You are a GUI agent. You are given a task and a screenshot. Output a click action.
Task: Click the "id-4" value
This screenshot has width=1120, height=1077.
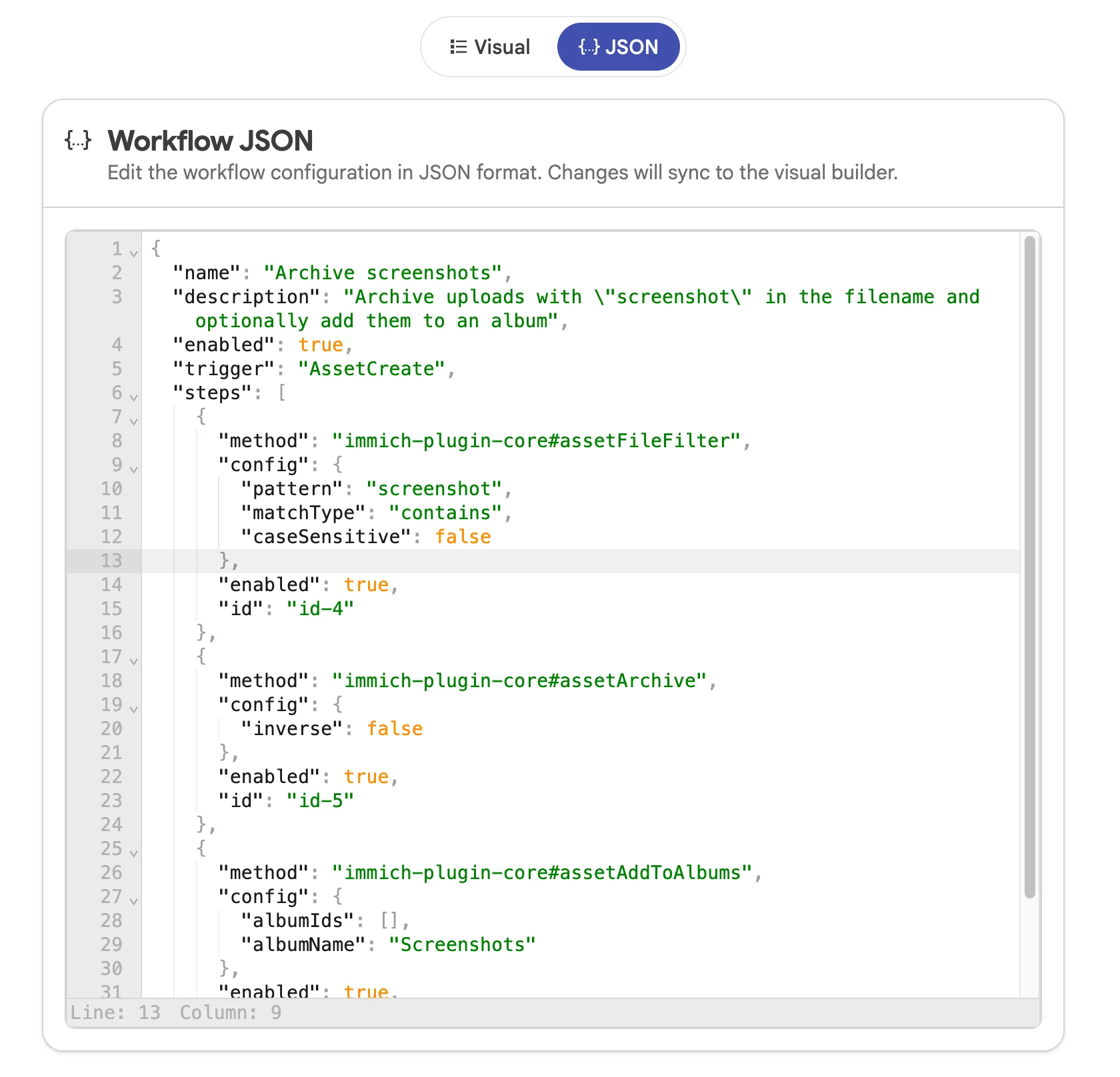tap(321, 608)
